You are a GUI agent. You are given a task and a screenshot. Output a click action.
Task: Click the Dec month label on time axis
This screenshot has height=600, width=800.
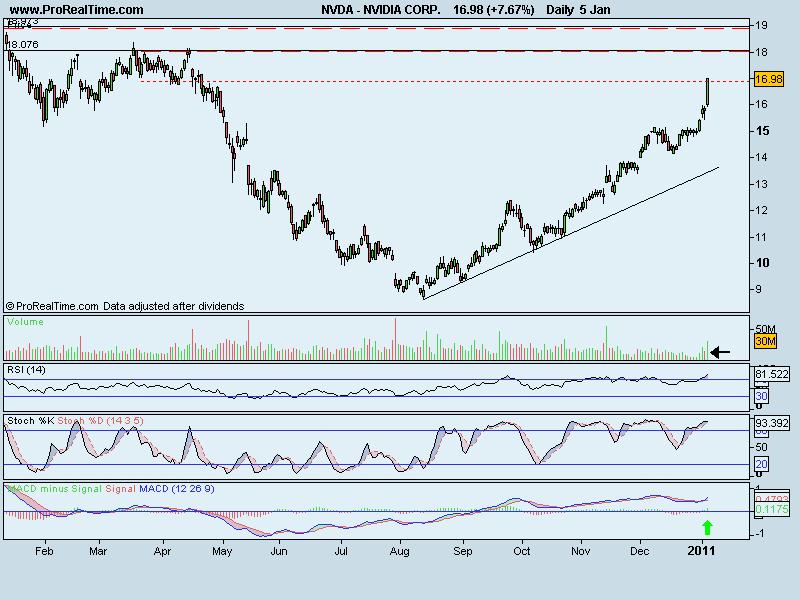[x=640, y=551]
